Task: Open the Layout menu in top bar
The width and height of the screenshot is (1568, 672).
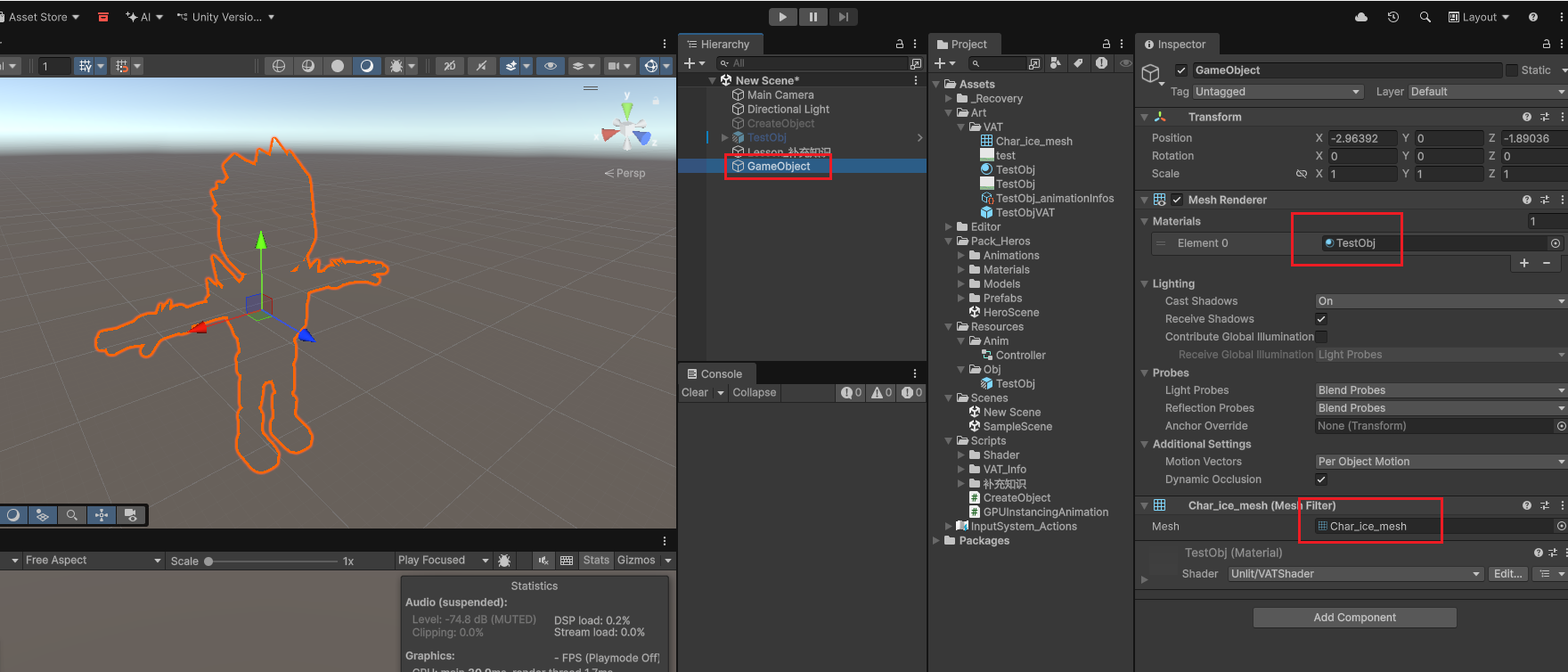Action: click(1479, 17)
